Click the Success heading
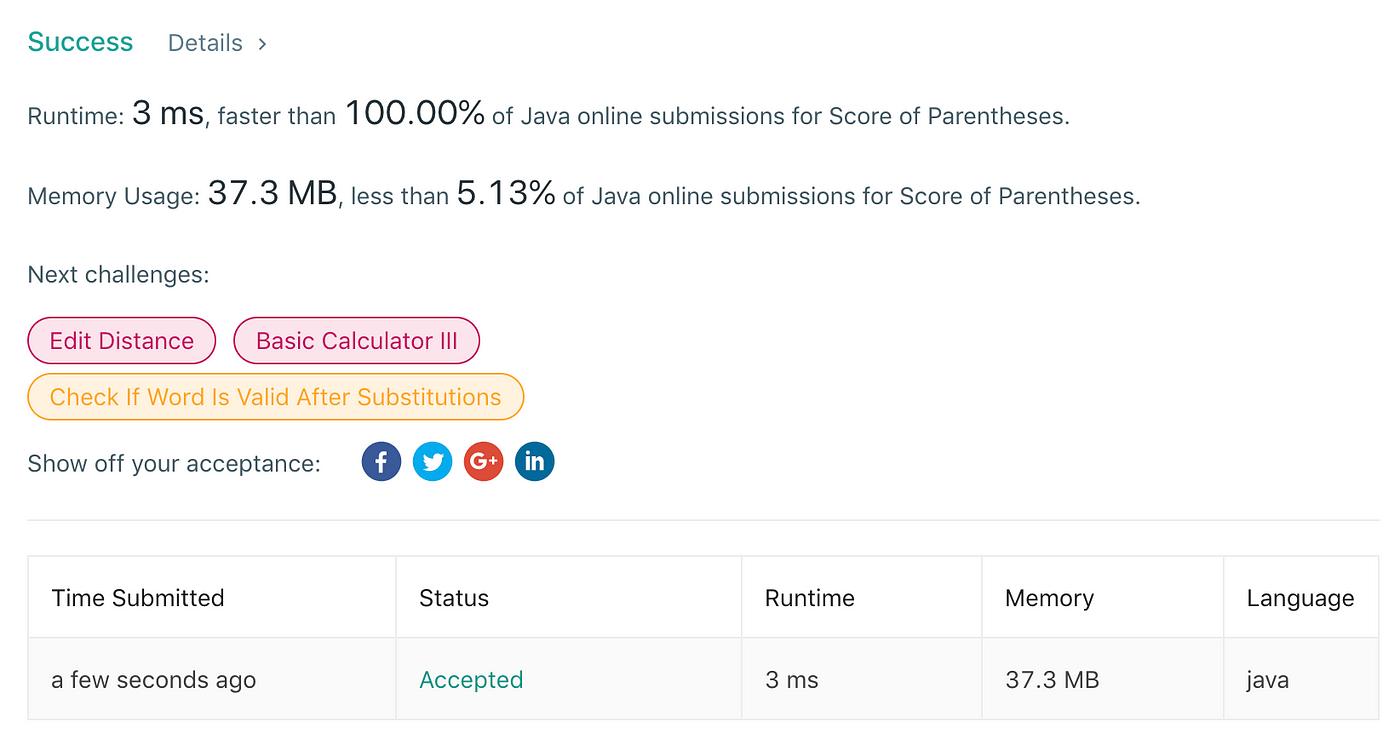1400x744 pixels. pos(80,42)
